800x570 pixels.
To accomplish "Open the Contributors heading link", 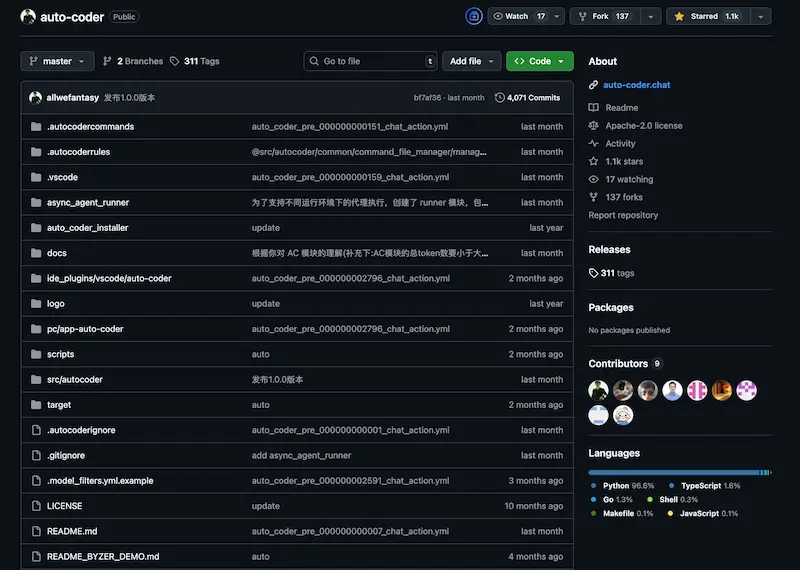I will pos(625,364).
